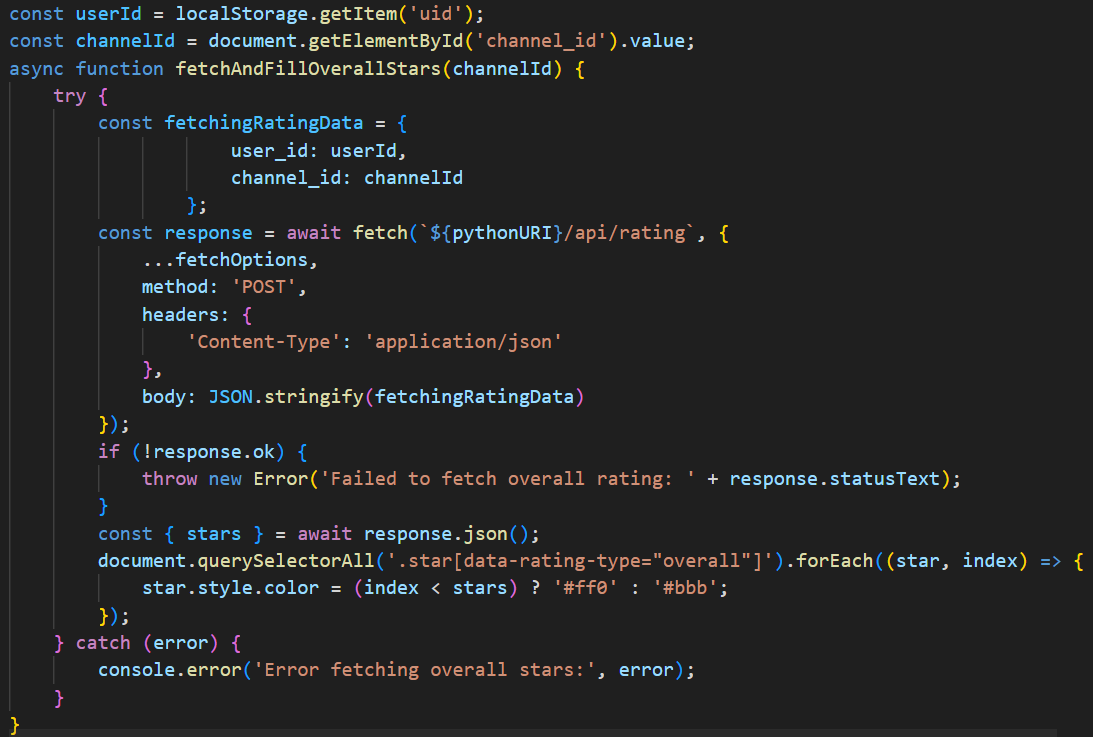Click document.querySelectorAll call
Viewport: 1093px width, 737px height.
[x=236, y=561]
